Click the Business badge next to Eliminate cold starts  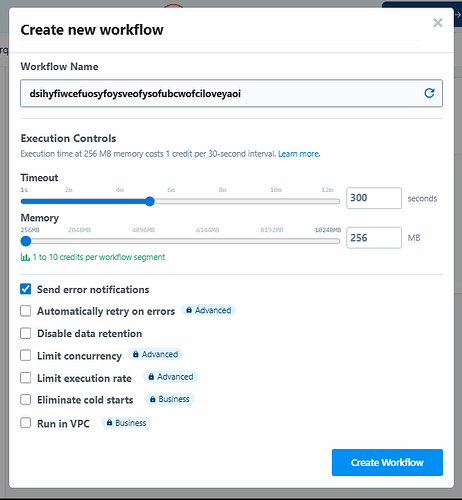(x=169, y=399)
